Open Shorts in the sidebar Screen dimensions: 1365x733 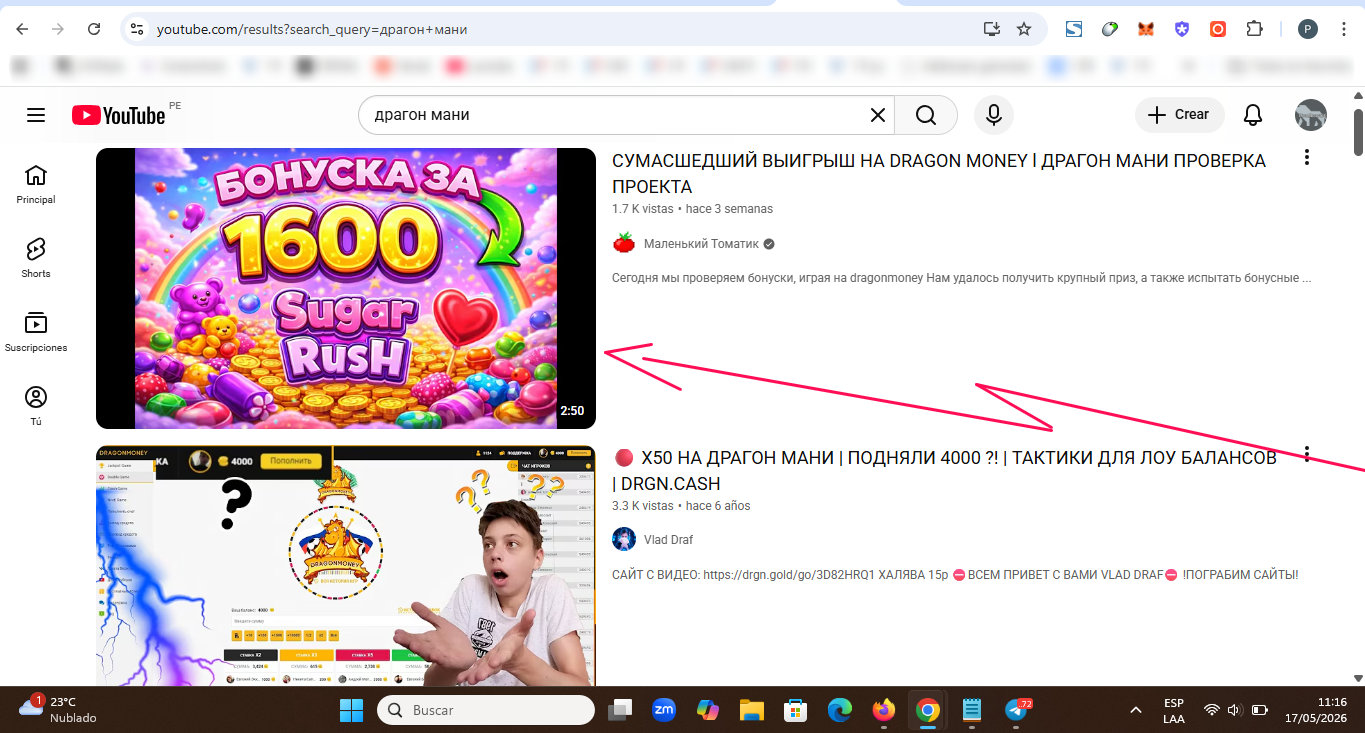point(36,258)
